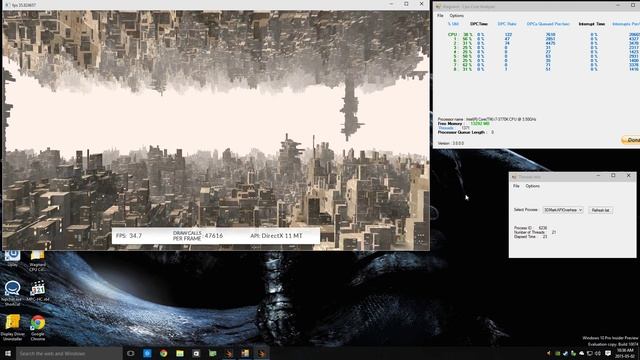Open the Store icon on the taskbar
Screen dimensions: 640x360
point(196,353)
